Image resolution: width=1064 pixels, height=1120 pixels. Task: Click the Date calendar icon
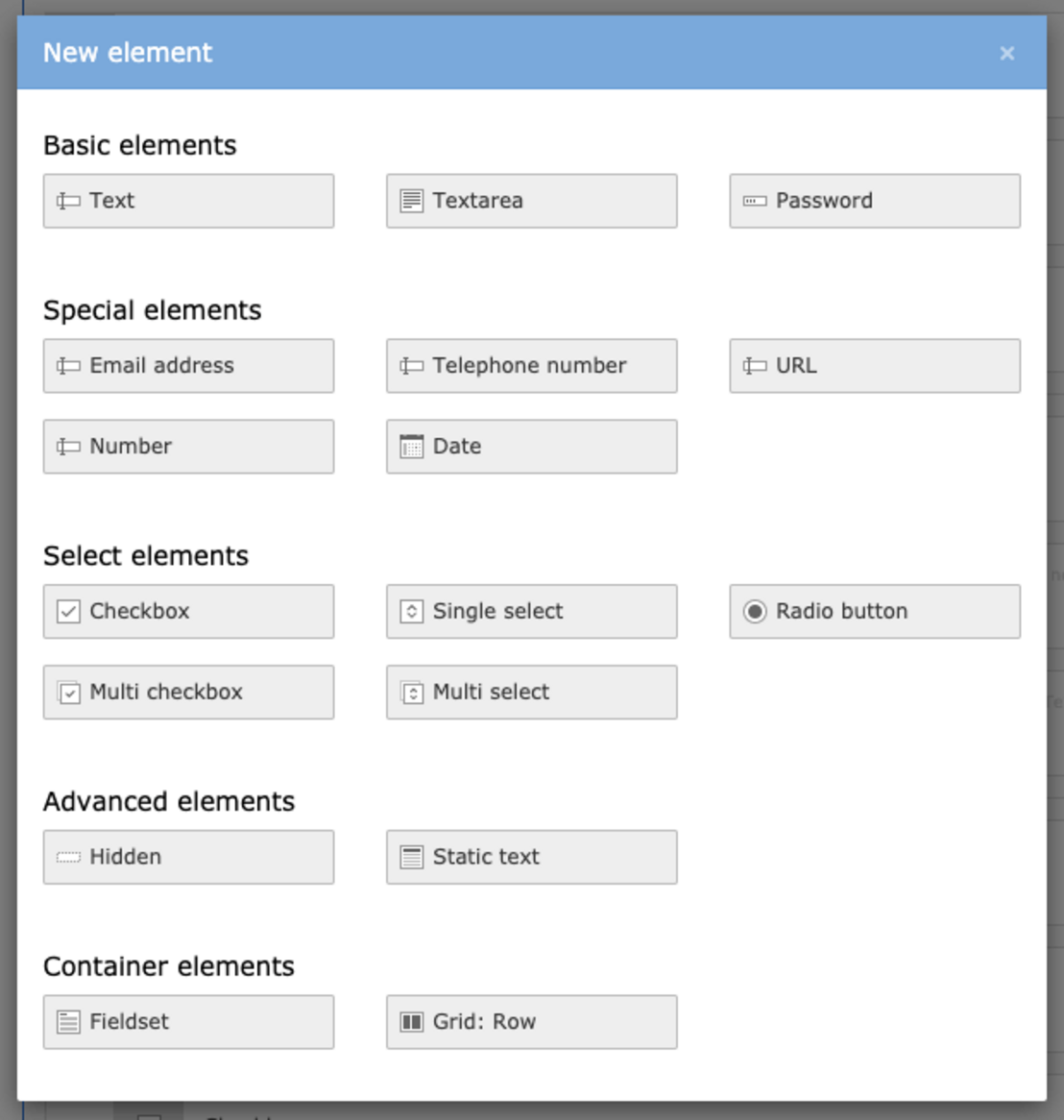[x=411, y=447]
